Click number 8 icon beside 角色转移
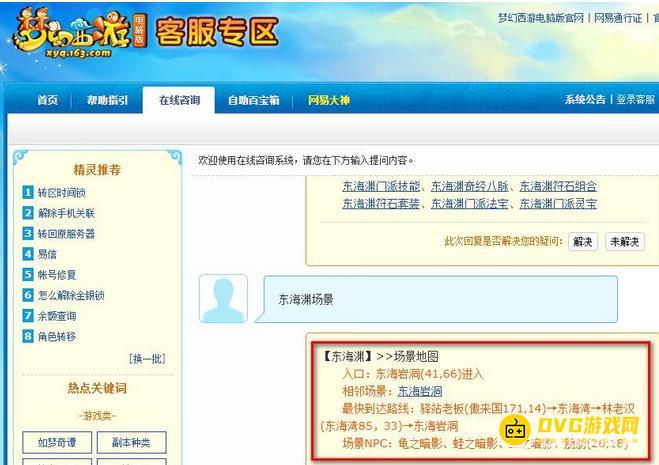Image resolution: width=659 pixels, height=465 pixels. coord(28,336)
